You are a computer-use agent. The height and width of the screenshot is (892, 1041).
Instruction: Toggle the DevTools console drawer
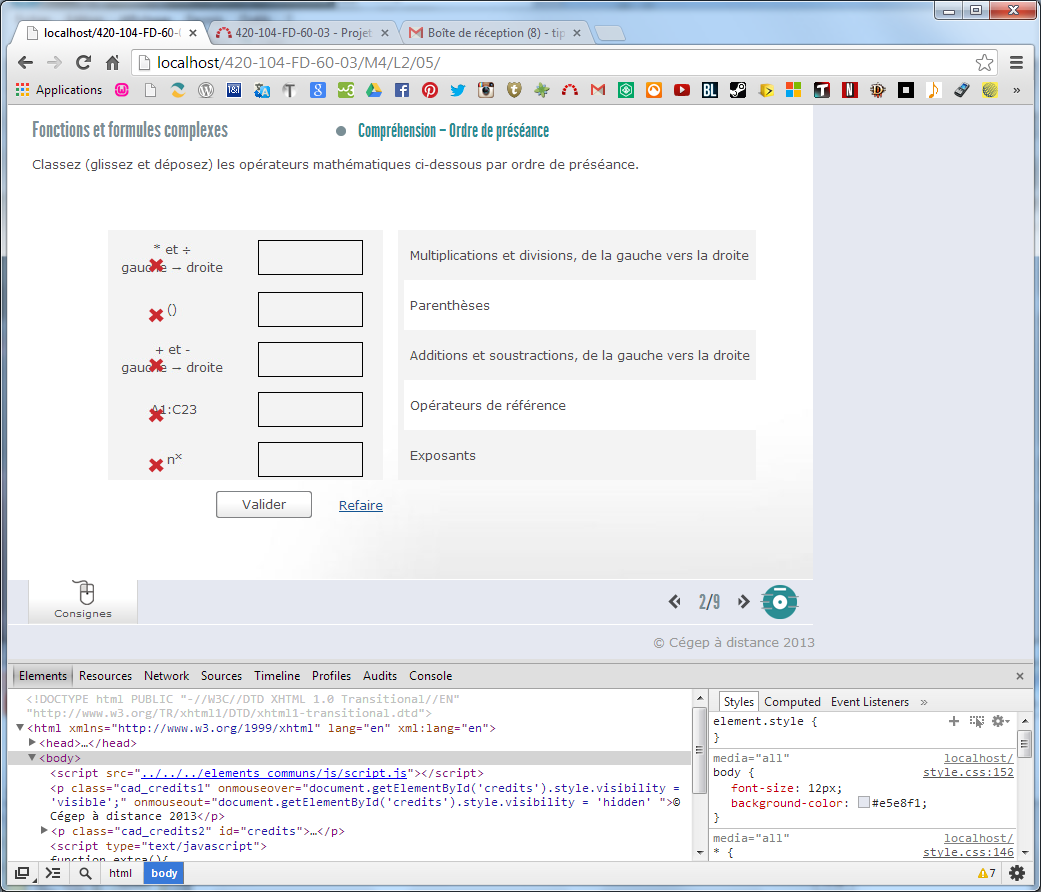(x=53, y=873)
